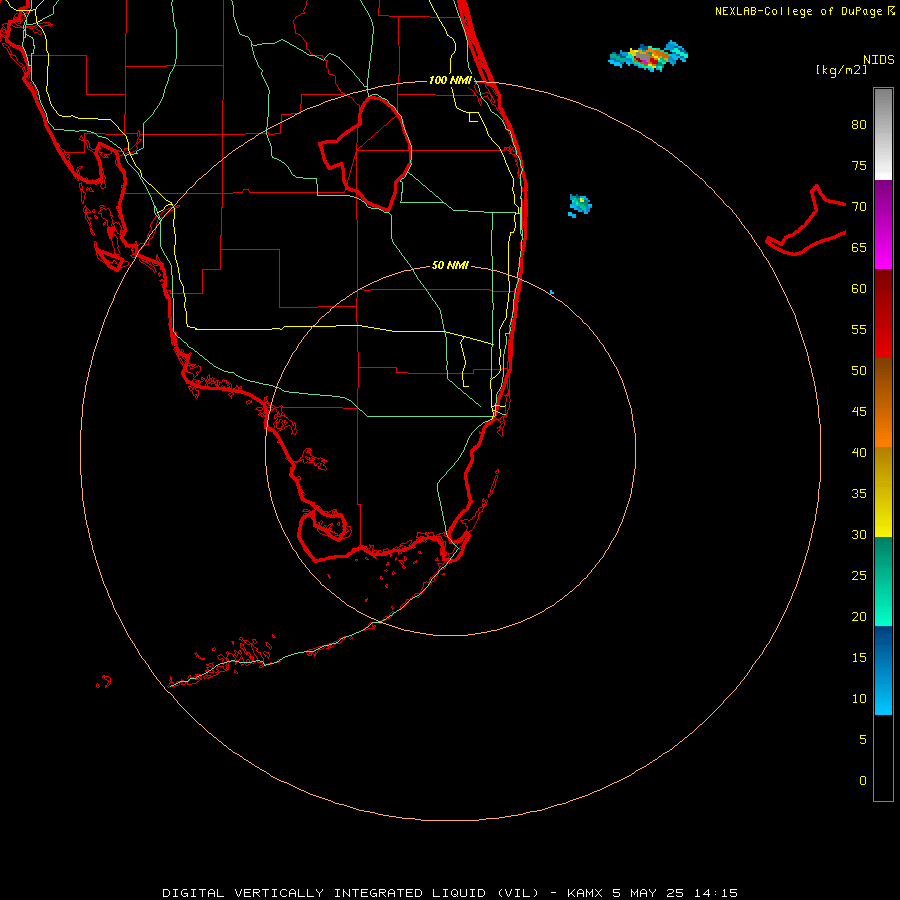This screenshot has width=900, height=900.
Task: Click the 30 value on the color scale
Action: (859, 534)
